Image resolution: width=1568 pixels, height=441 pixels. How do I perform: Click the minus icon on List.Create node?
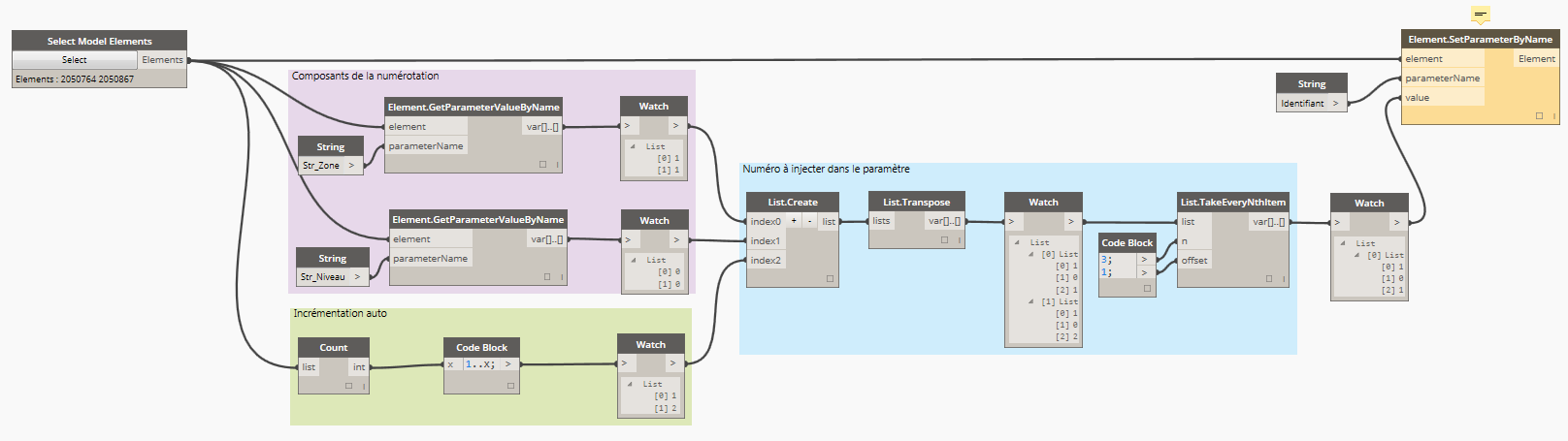[x=809, y=221]
